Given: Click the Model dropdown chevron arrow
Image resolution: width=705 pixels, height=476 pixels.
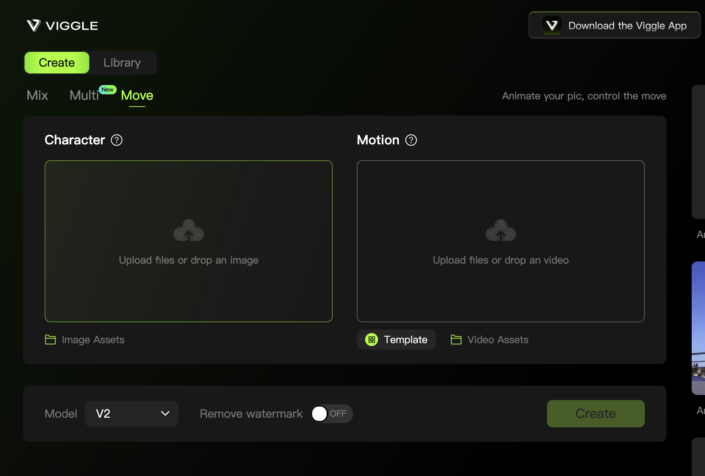Looking at the screenshot, I should pyautogui.click(x=165, y=414).
